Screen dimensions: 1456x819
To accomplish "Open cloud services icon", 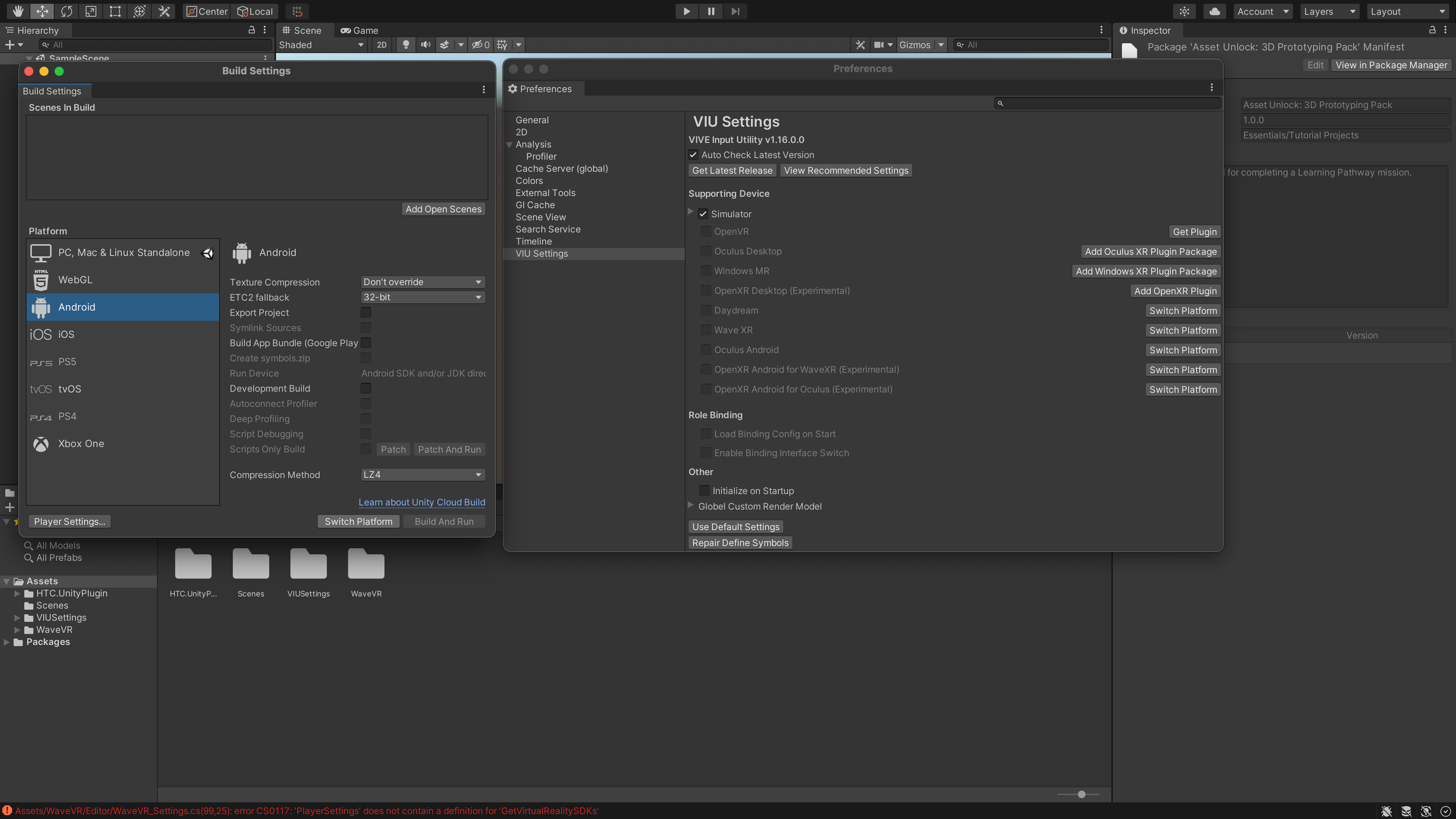I will pyautogui.click(x=1214, y=11).
